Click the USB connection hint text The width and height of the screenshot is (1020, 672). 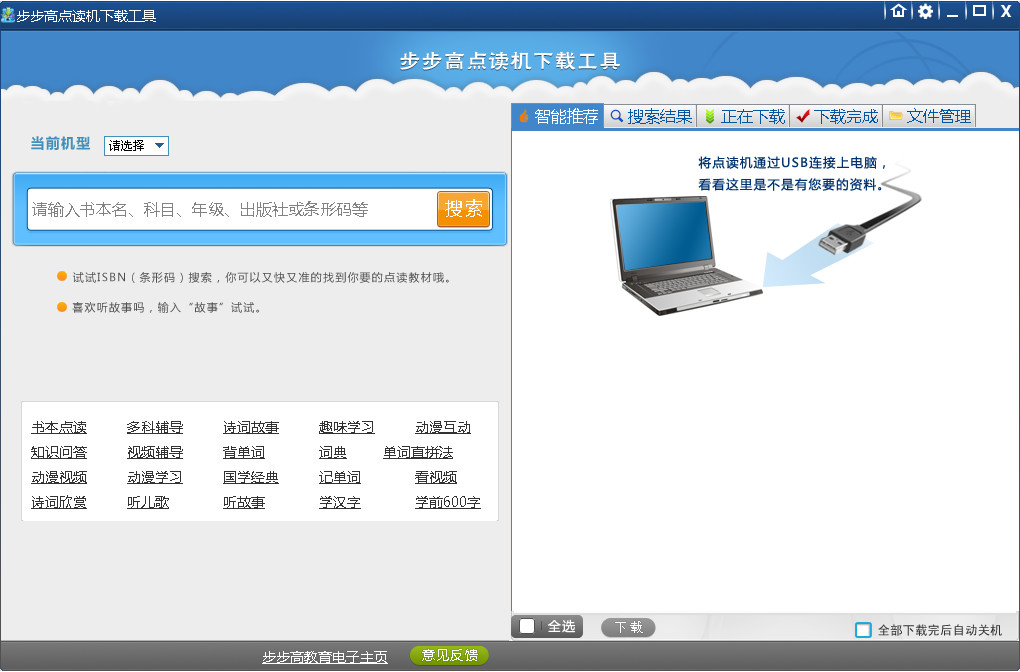click(x=792, y=174)
